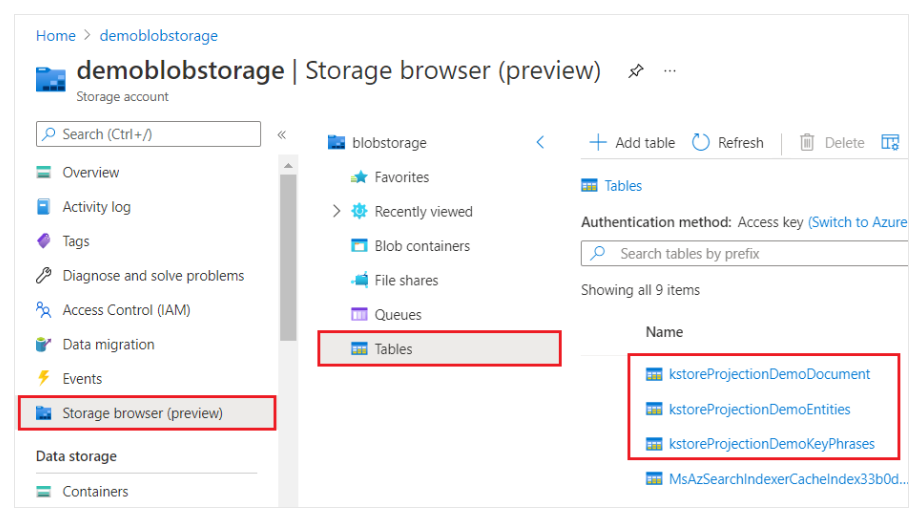
Task: Expand the Recently viewed node
Action: coord(336,212)
